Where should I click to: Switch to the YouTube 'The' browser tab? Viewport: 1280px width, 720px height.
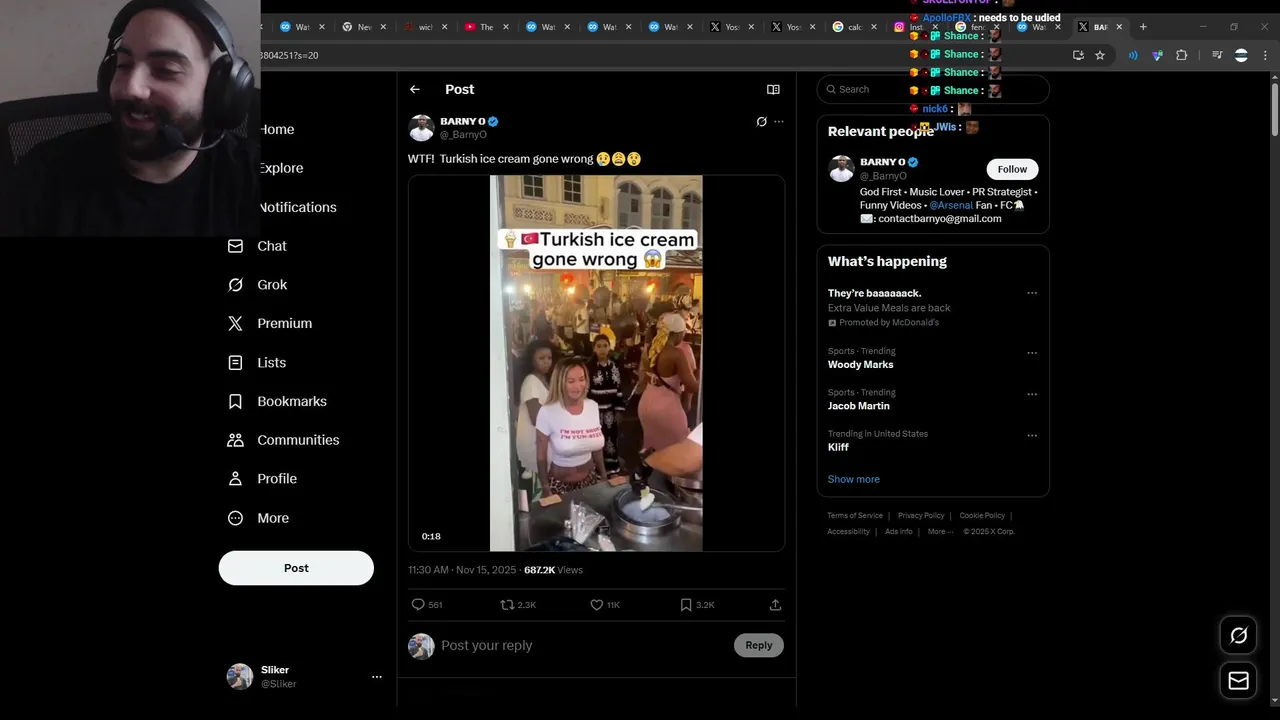[487, 27]
